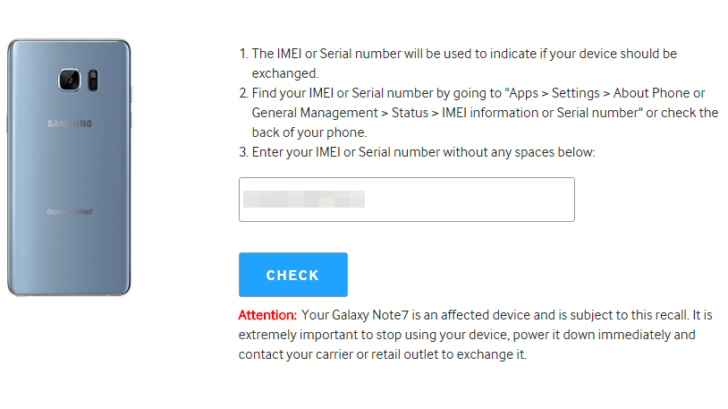Screen dimensions: 728x409
Task: Click the flash sensor beside the camera lens
Action: [x=90, y=79]
